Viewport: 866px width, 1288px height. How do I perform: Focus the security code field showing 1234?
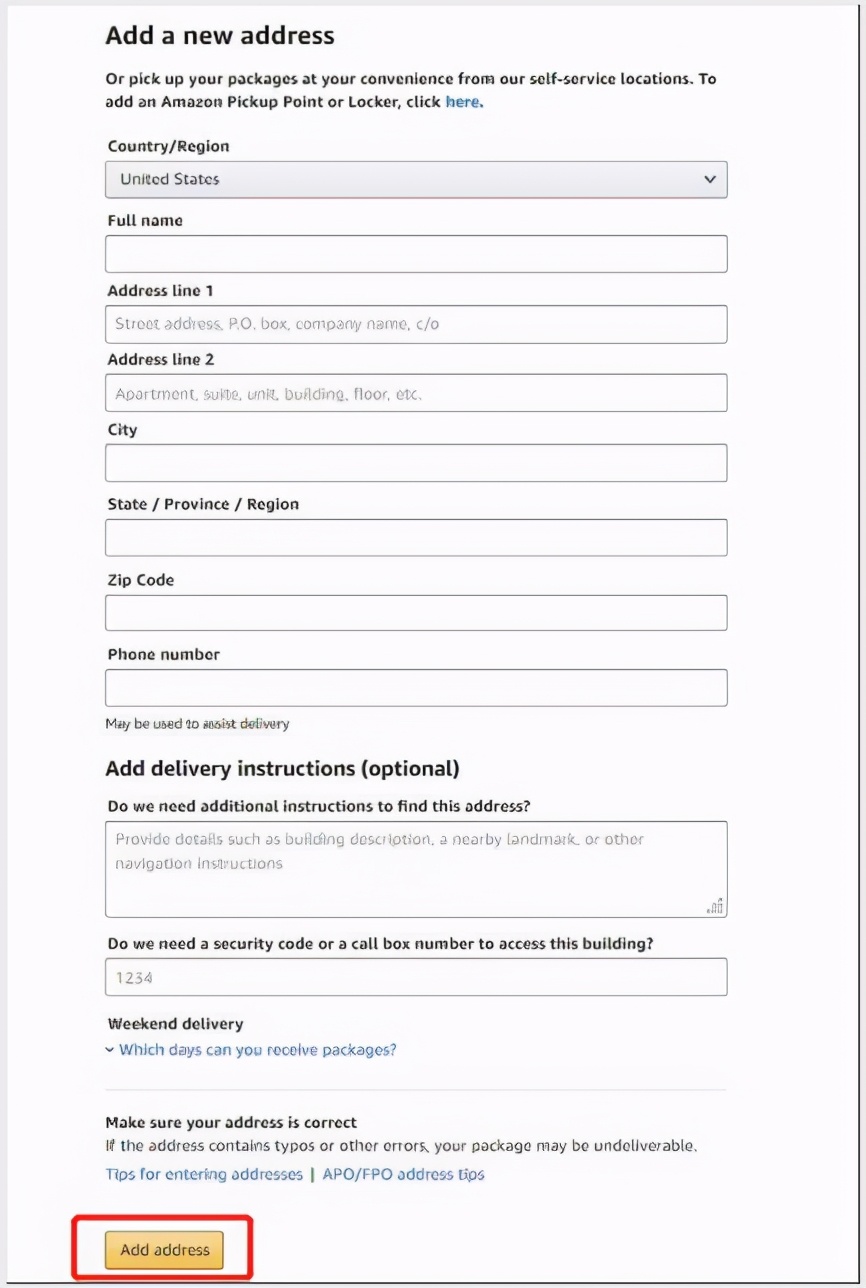click(x=415, y=977)
